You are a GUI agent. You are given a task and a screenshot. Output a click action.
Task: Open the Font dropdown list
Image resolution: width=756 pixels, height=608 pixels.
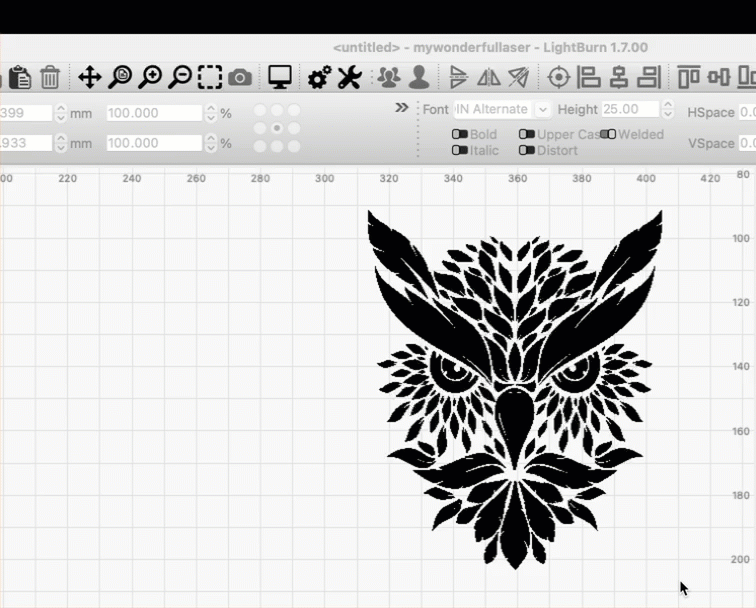pyautogui.click(x=542, y=109)
